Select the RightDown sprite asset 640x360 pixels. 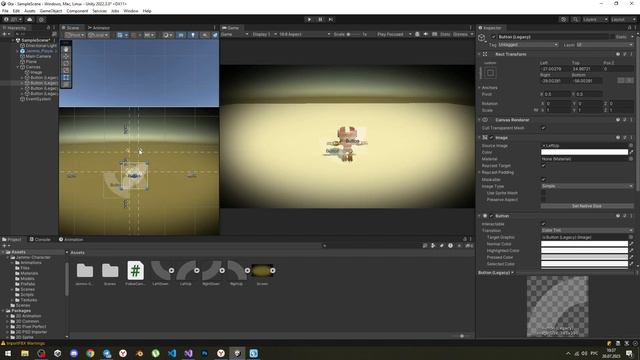coord(211,273)
